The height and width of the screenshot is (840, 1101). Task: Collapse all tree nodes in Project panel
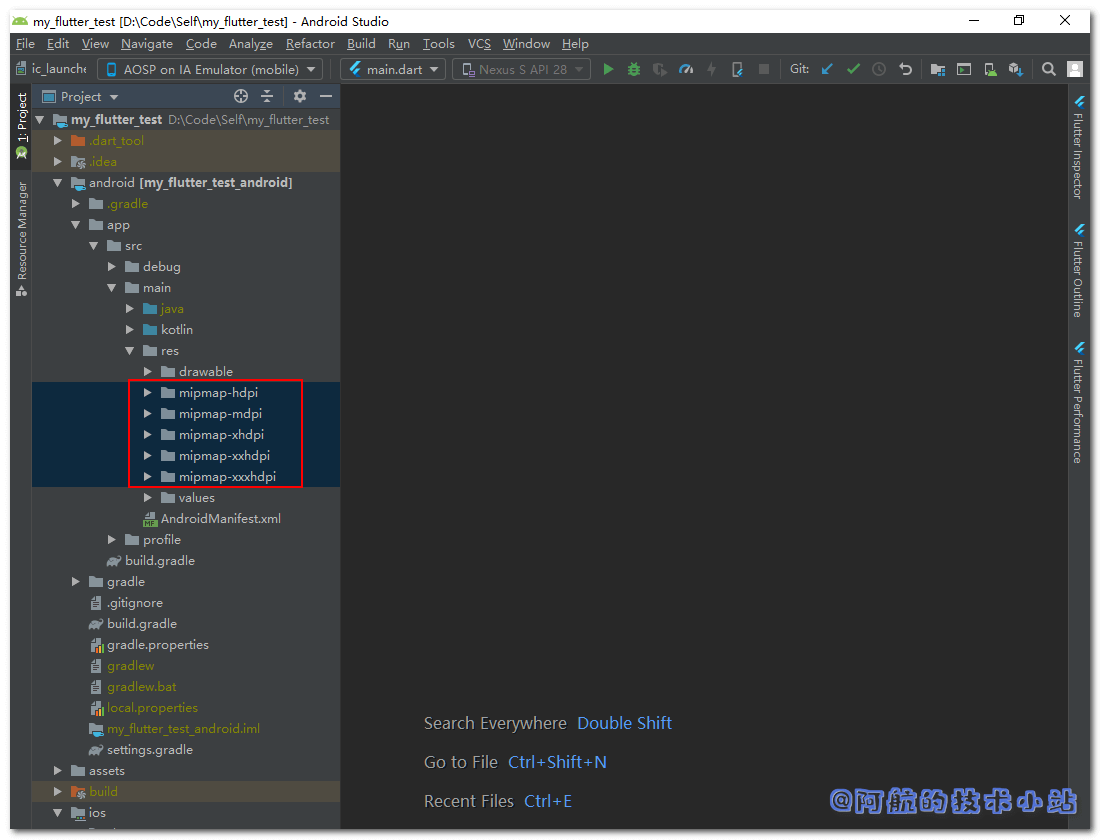point(267,96)
